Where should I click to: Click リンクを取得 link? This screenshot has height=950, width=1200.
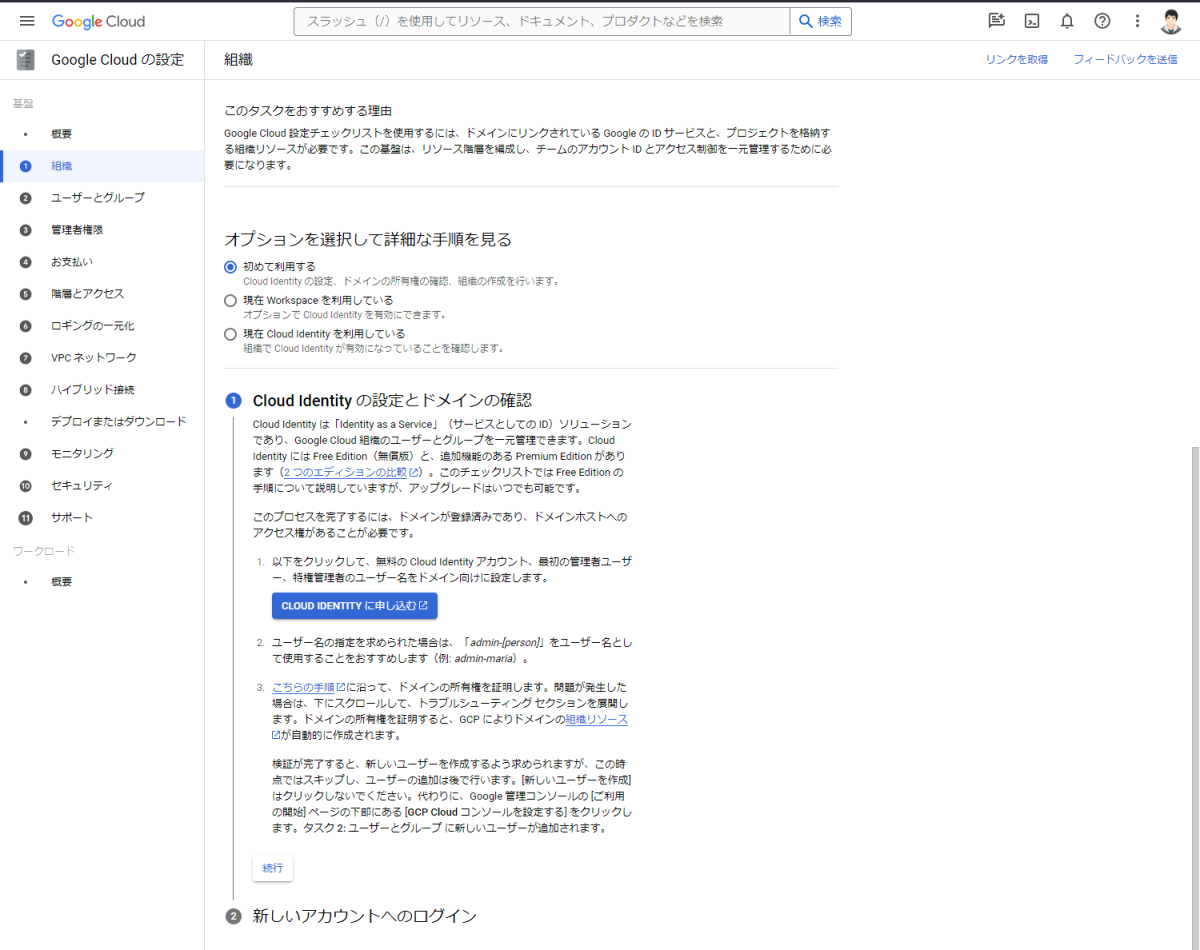[x=1016, y=60]
